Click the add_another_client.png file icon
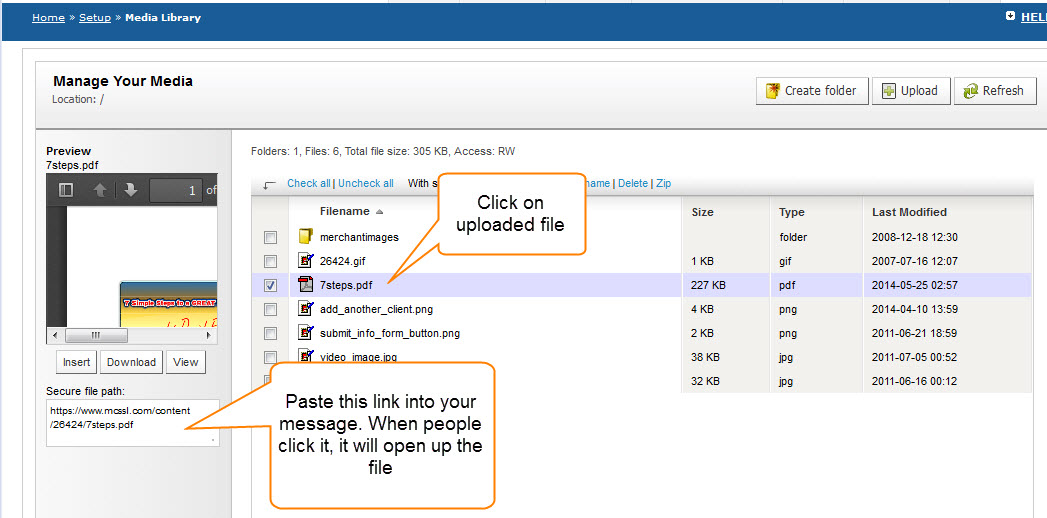Screen dimensions: 1047x518 pos(306,309)
